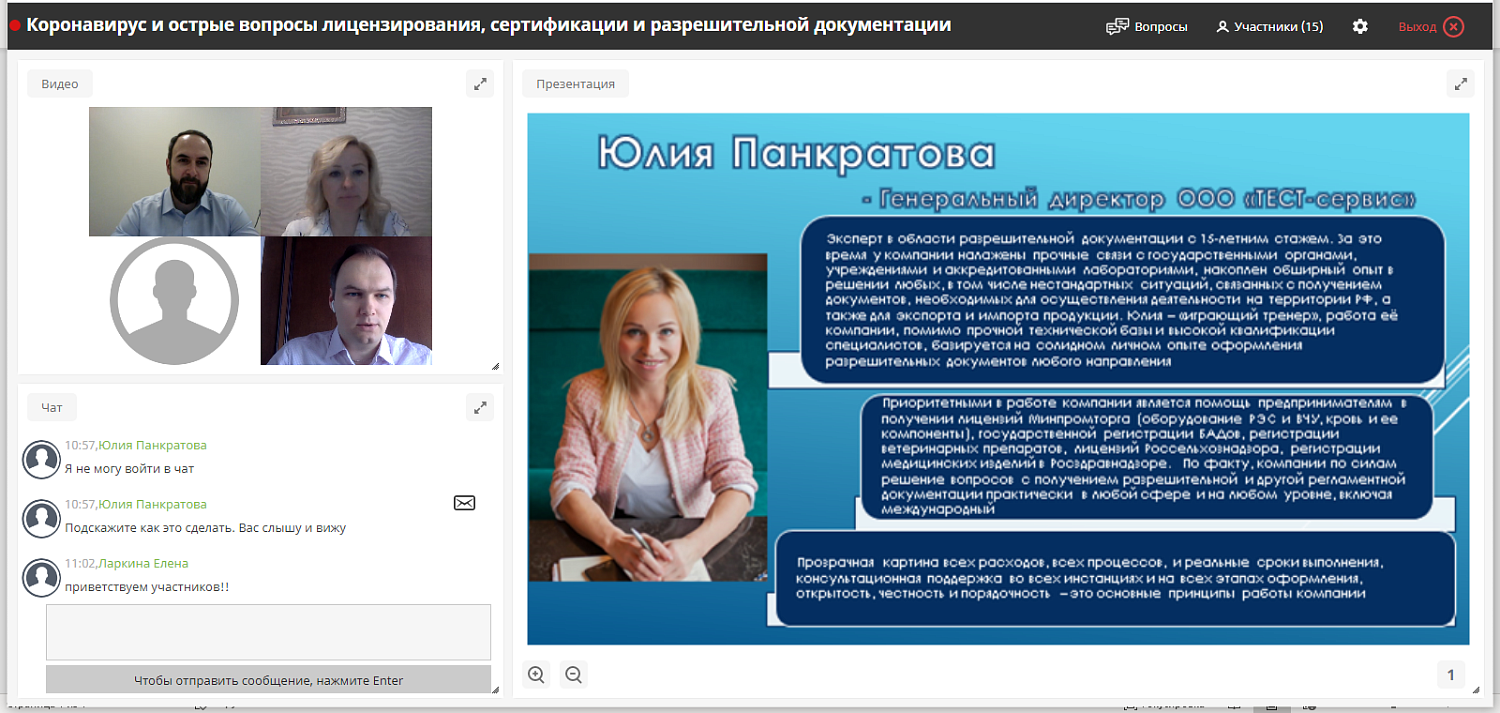Select the Видео panel tab
This screenshot has width=1500, height=713.
pos(60,84)
